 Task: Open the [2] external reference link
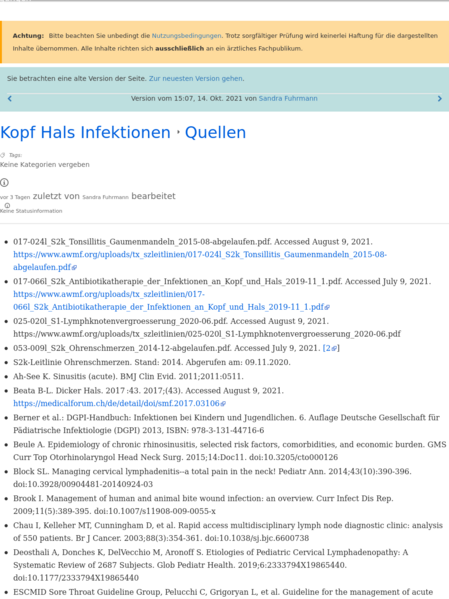pos(331,348)
